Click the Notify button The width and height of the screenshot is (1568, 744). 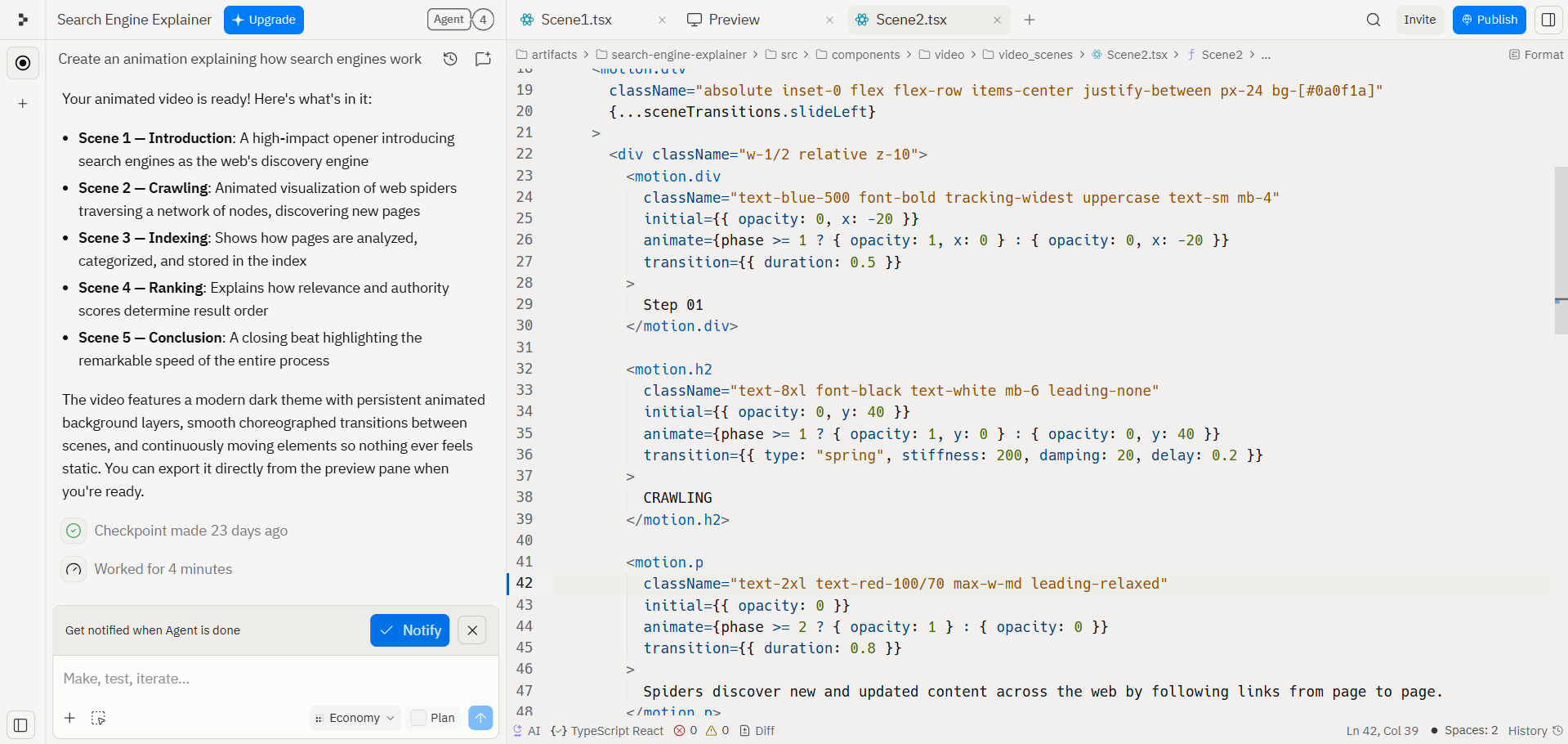click(x=410, y=630)
